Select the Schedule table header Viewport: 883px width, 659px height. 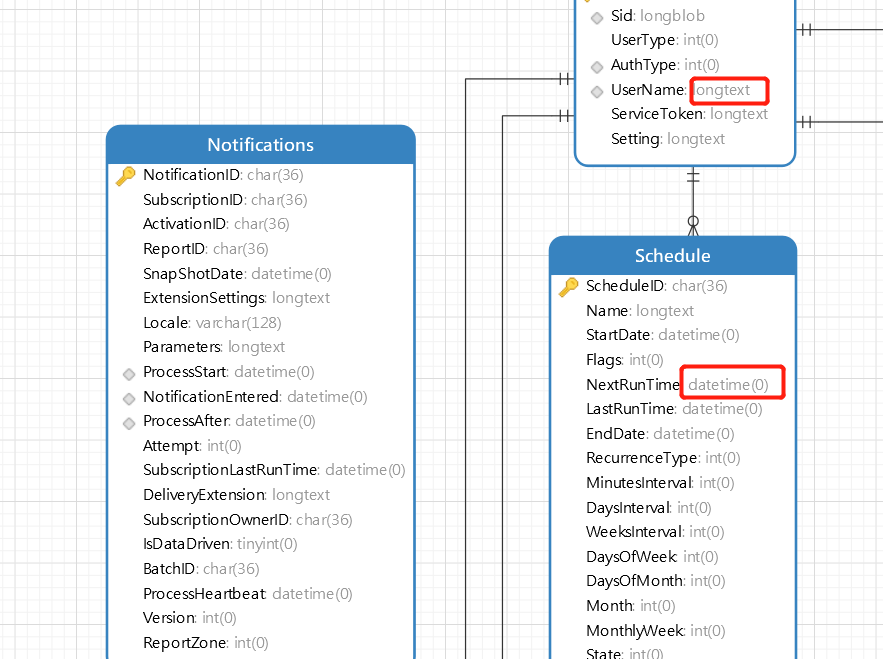(x=673, y=256)
